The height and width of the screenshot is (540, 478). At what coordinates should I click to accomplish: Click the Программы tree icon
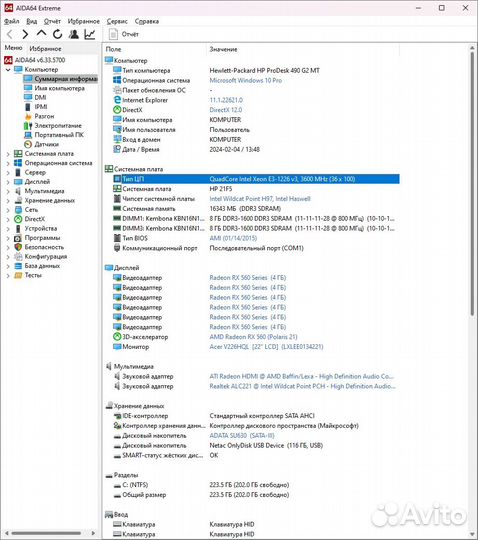[18, 238]
